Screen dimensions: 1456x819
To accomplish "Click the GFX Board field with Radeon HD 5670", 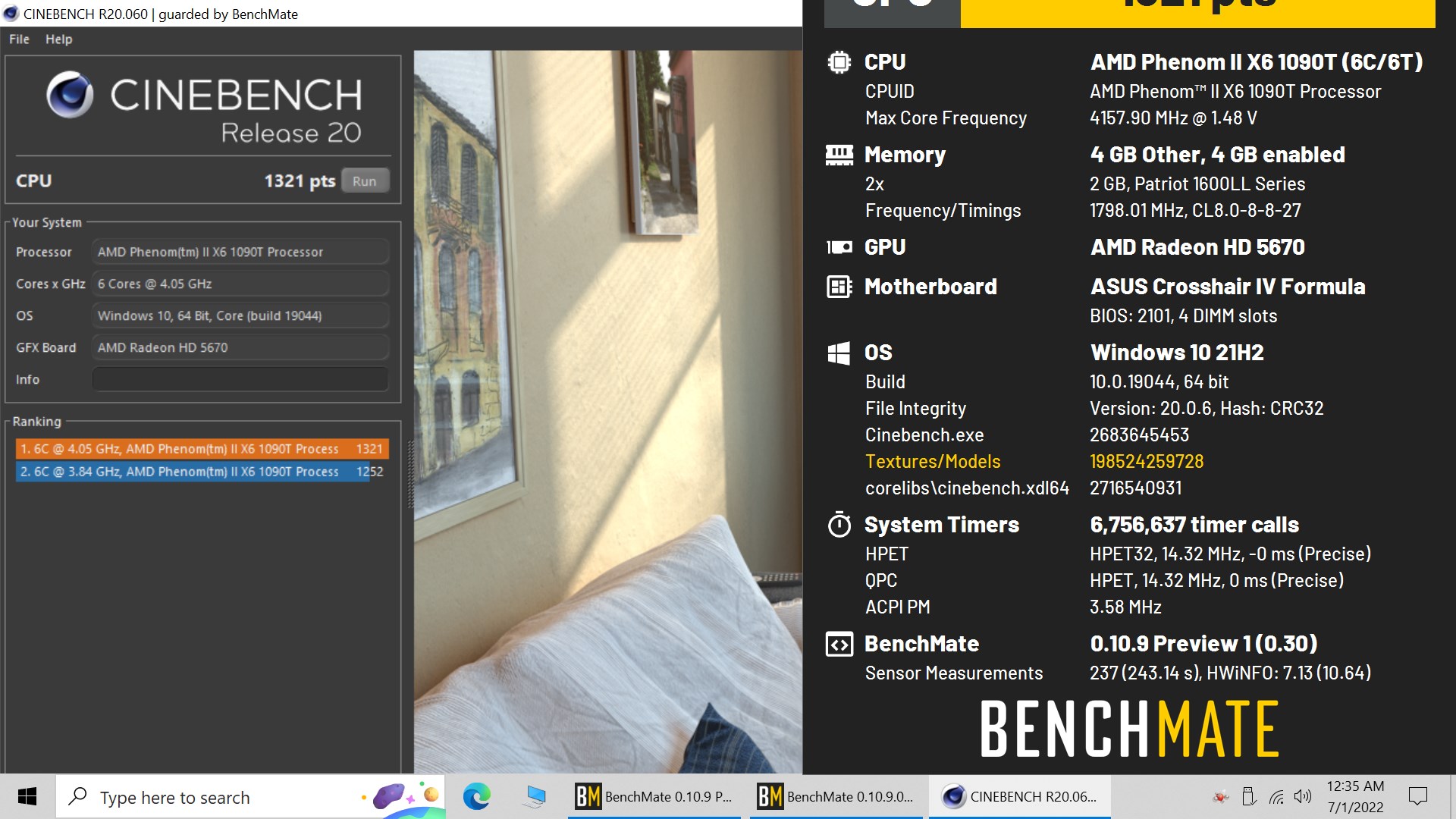I will 240,347.
